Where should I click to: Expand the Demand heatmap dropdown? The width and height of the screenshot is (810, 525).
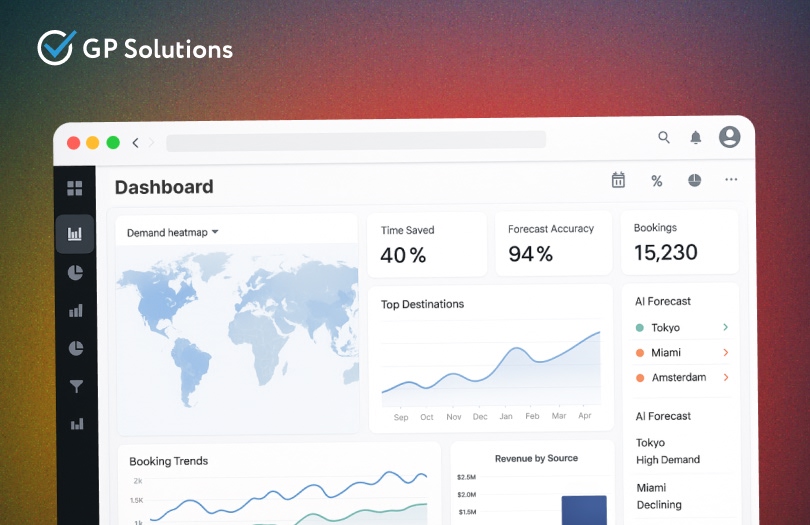click(173, 233)
